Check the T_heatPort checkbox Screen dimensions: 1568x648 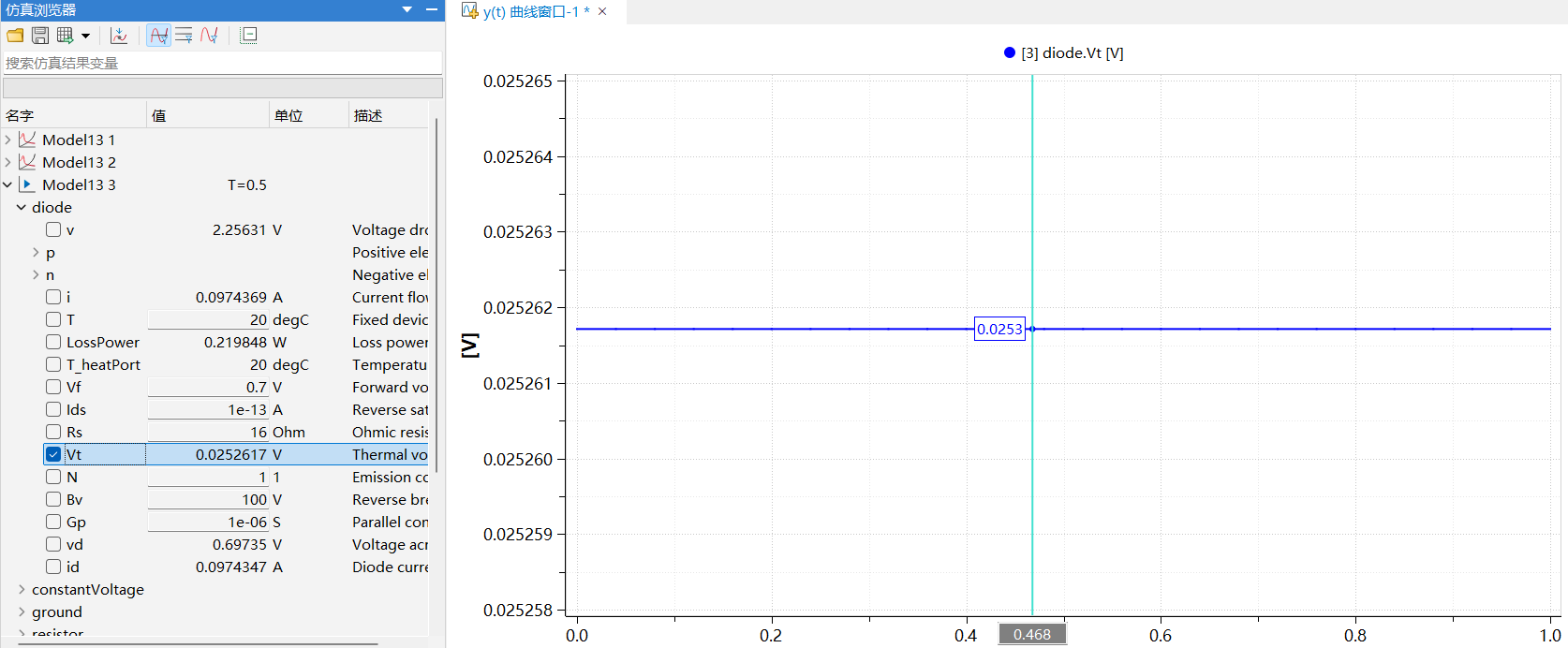(53, 364)
